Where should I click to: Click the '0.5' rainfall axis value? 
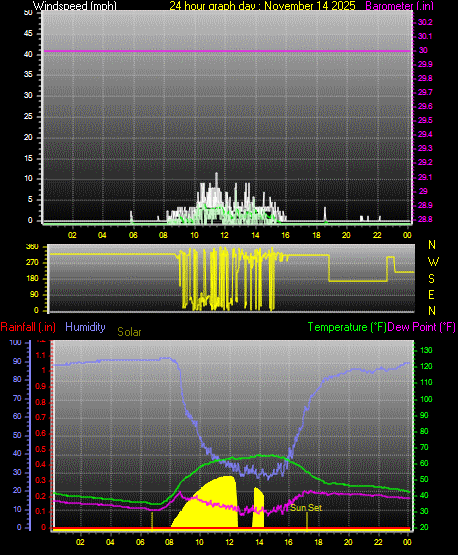pyautogui.click(x=41, y=449)
